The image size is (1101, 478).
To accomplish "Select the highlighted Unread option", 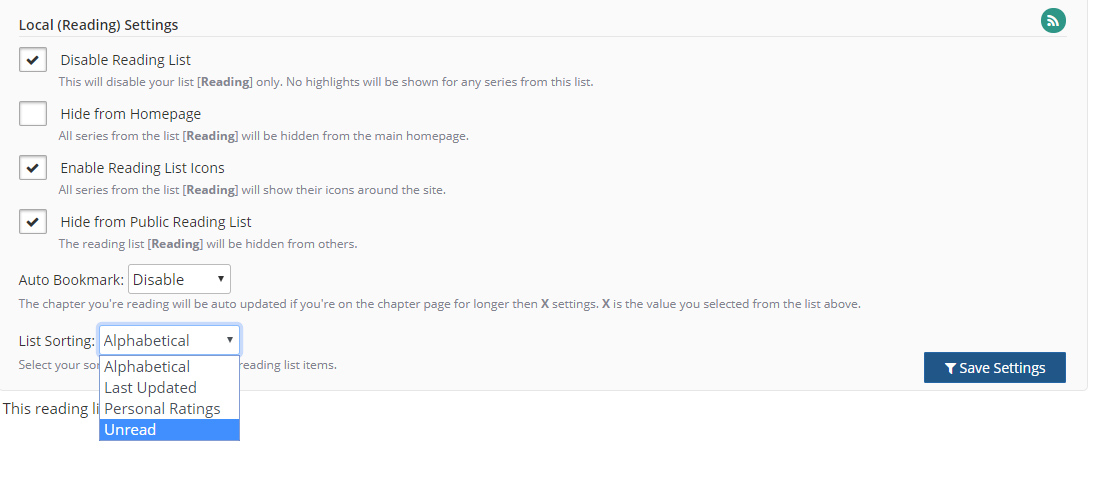I will click(130, 430).
